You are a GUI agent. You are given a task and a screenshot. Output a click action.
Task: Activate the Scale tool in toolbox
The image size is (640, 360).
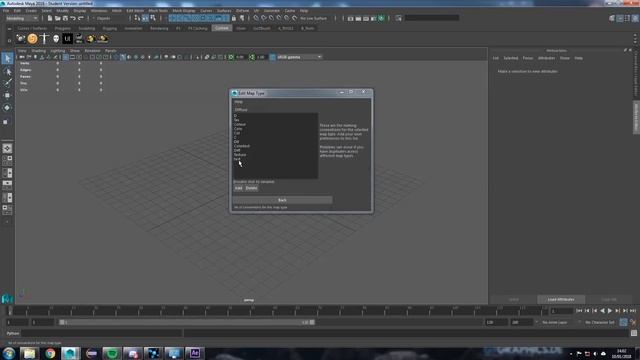[7, 121]
